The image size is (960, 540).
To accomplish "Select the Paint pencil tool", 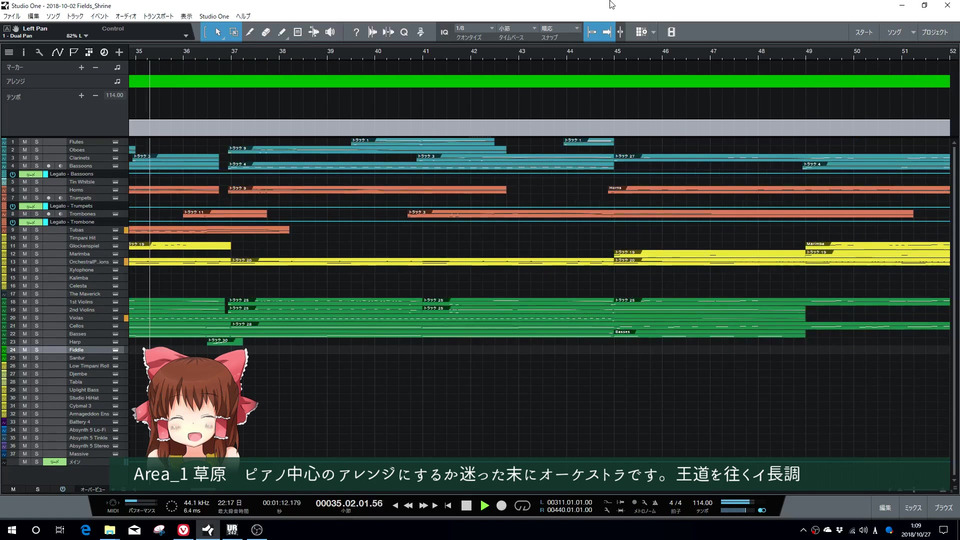I will point(282,32).
